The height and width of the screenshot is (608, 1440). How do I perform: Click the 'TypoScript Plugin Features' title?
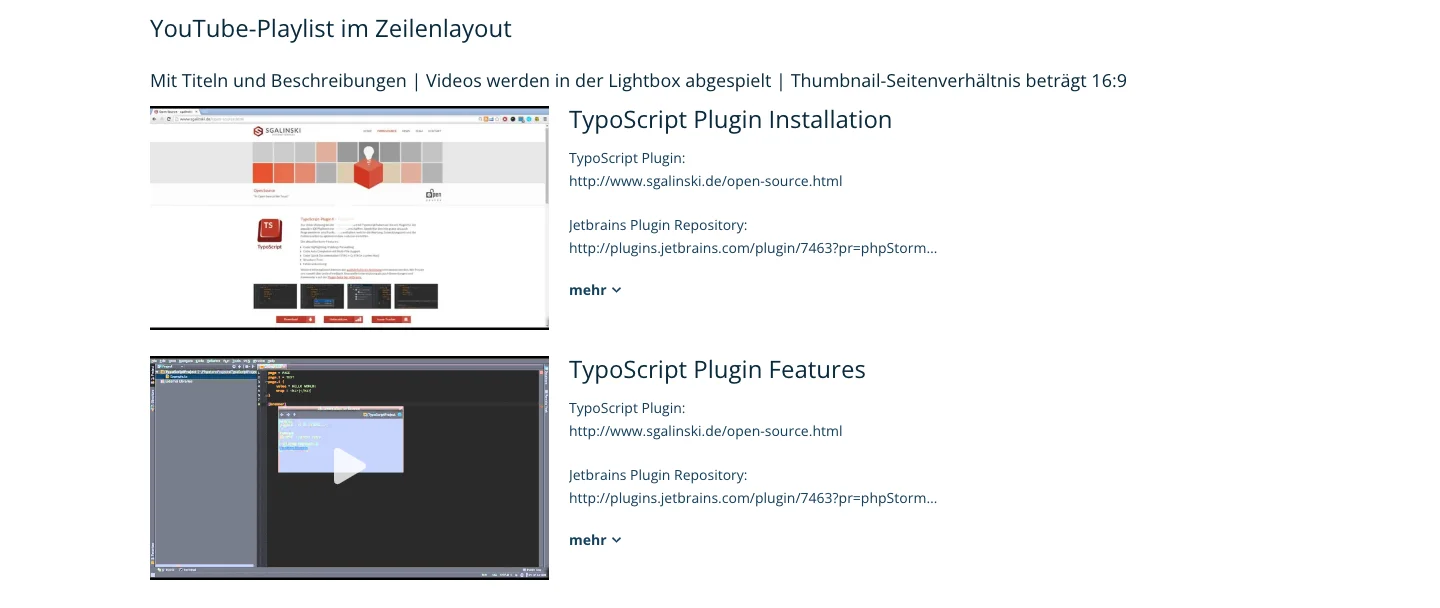717,370
